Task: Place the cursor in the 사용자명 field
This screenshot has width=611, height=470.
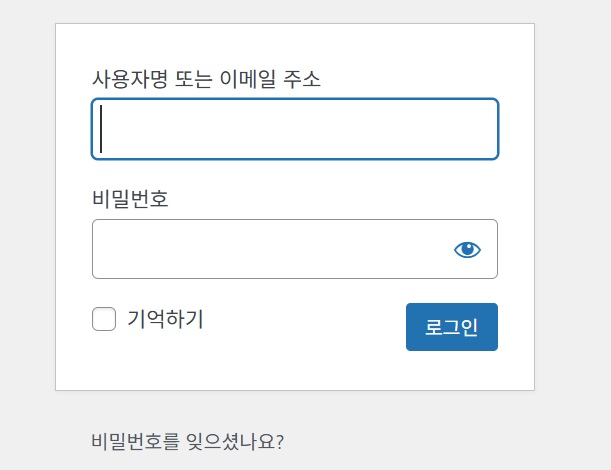Action: pos(294,129)
